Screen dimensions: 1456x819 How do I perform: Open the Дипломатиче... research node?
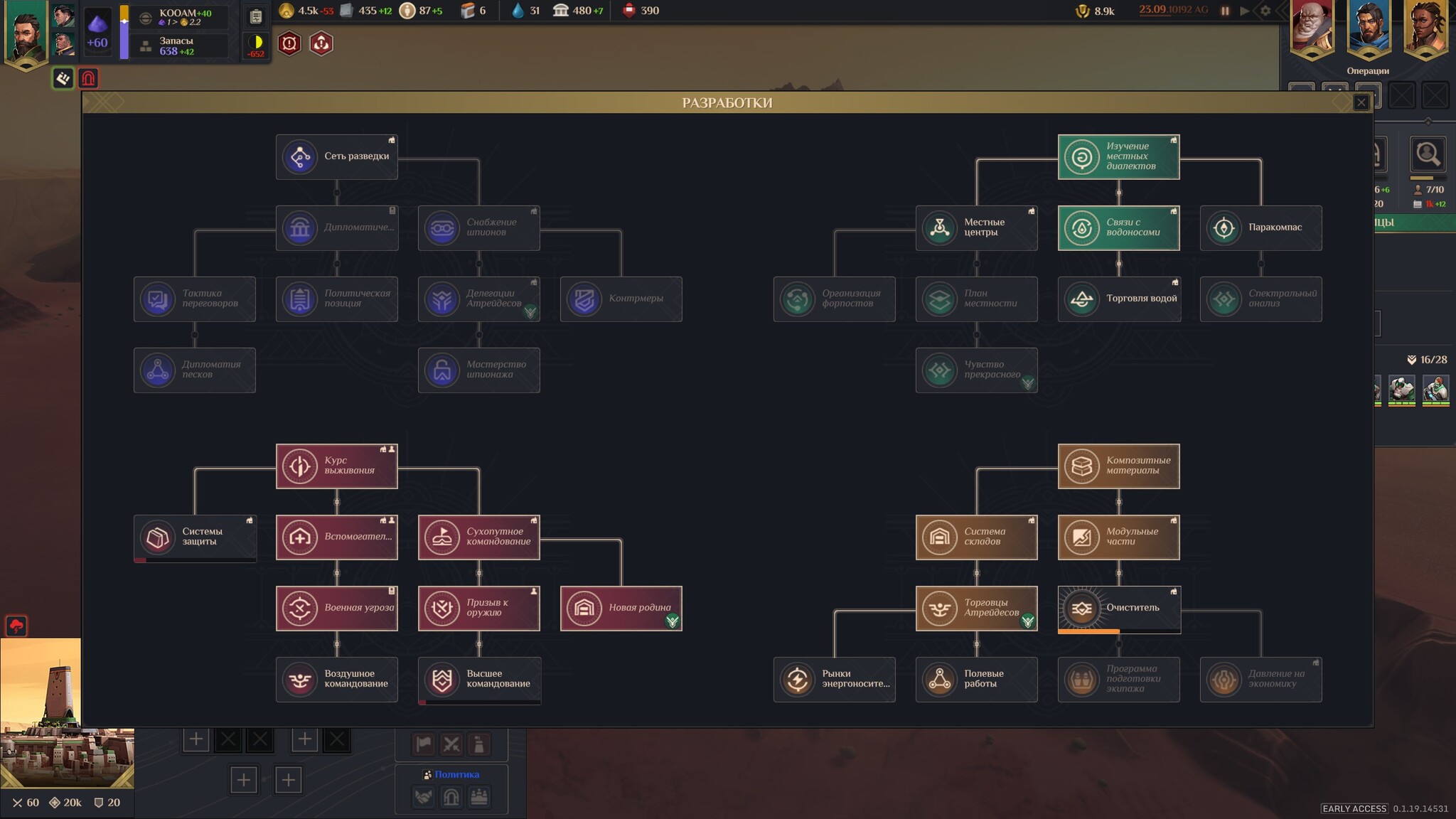(336, 227)
